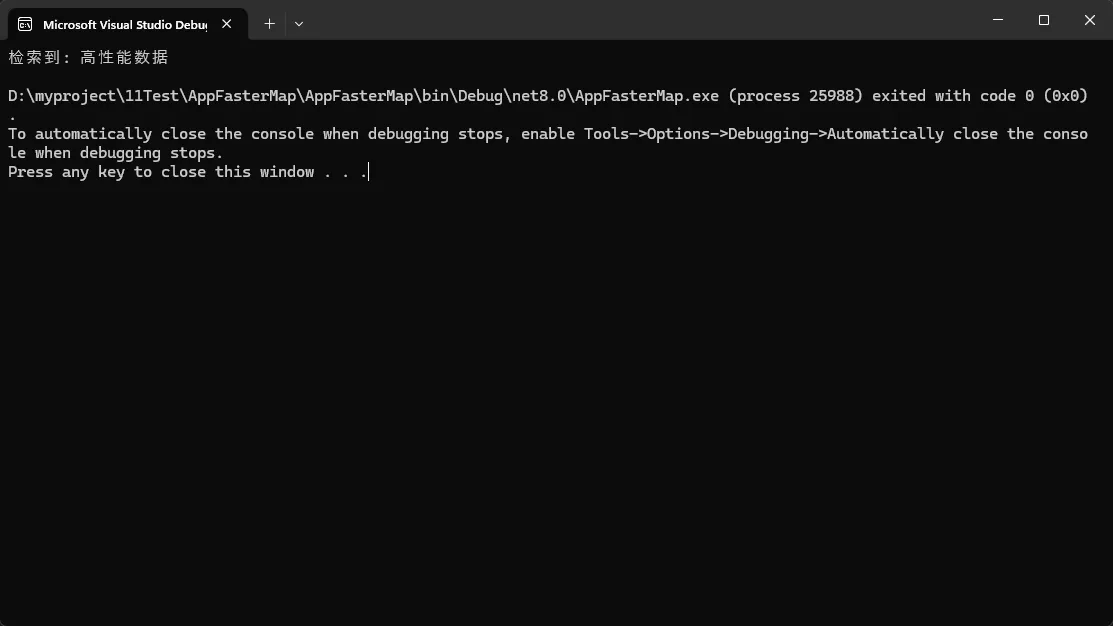Maximize the console window
This screenshot has height=626, width=1113.
[1044, 20]
